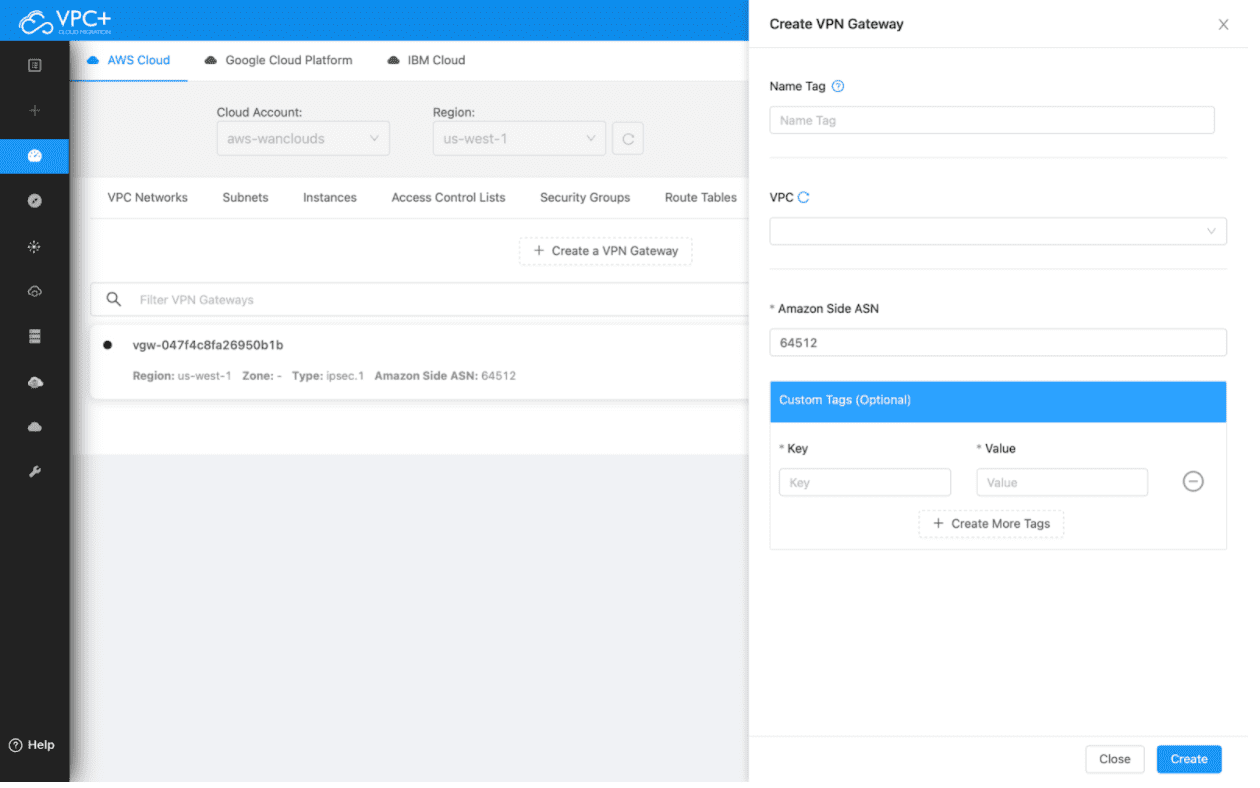Select the dashboard gauge sidebar icon
Image resolution: width=1260 pixels, height=788 pixels.
pyautogui.click(x=35, y=156)
